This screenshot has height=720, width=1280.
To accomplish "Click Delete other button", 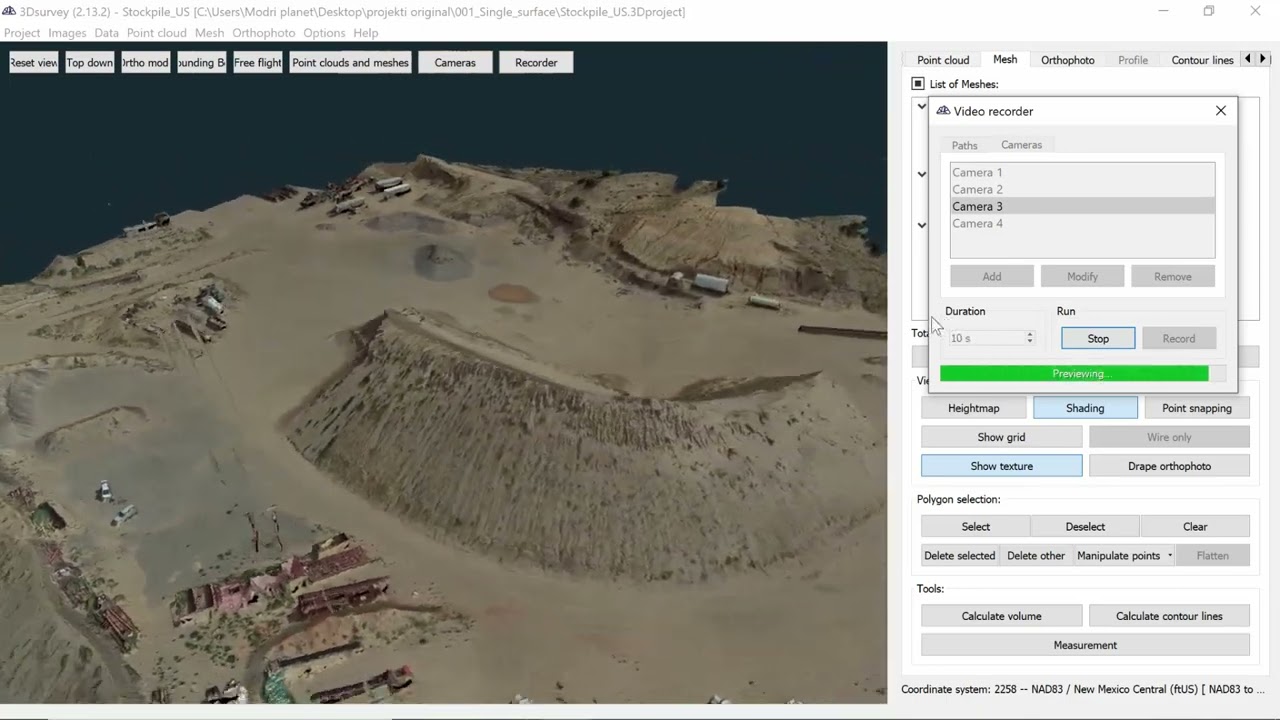I will tap(1036, 556).
